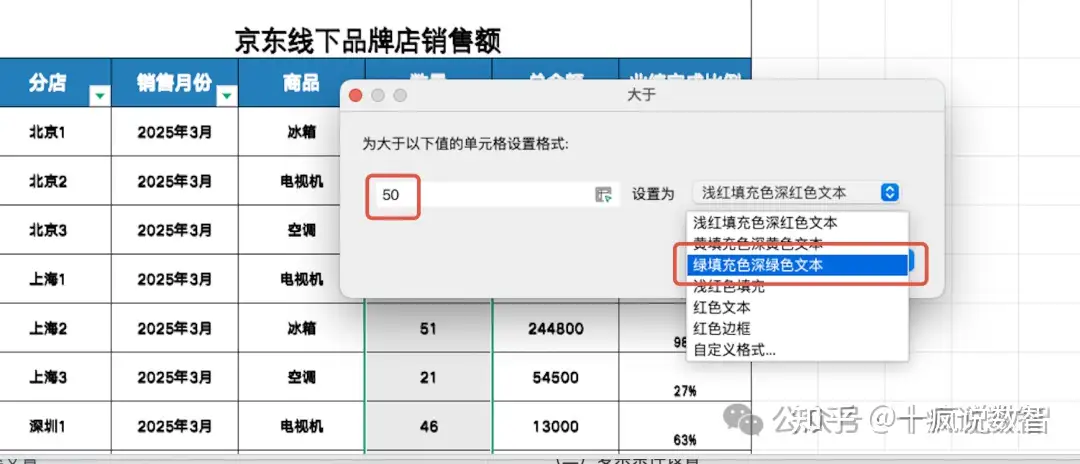Select 电视机 in the 北京2 row

302,182
